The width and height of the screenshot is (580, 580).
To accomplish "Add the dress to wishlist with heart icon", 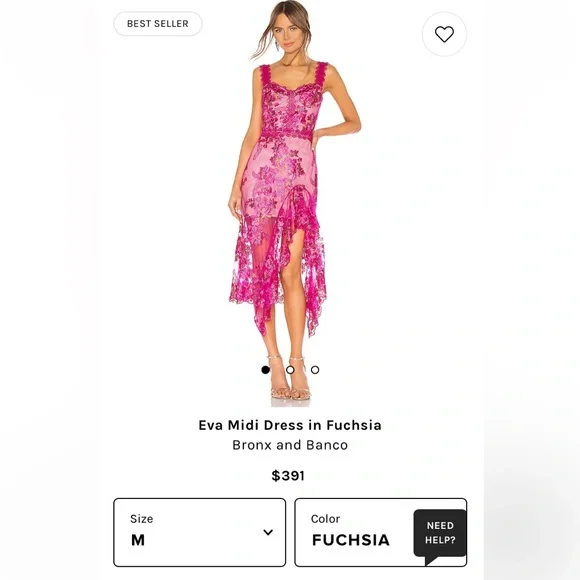I will point(444,34).
